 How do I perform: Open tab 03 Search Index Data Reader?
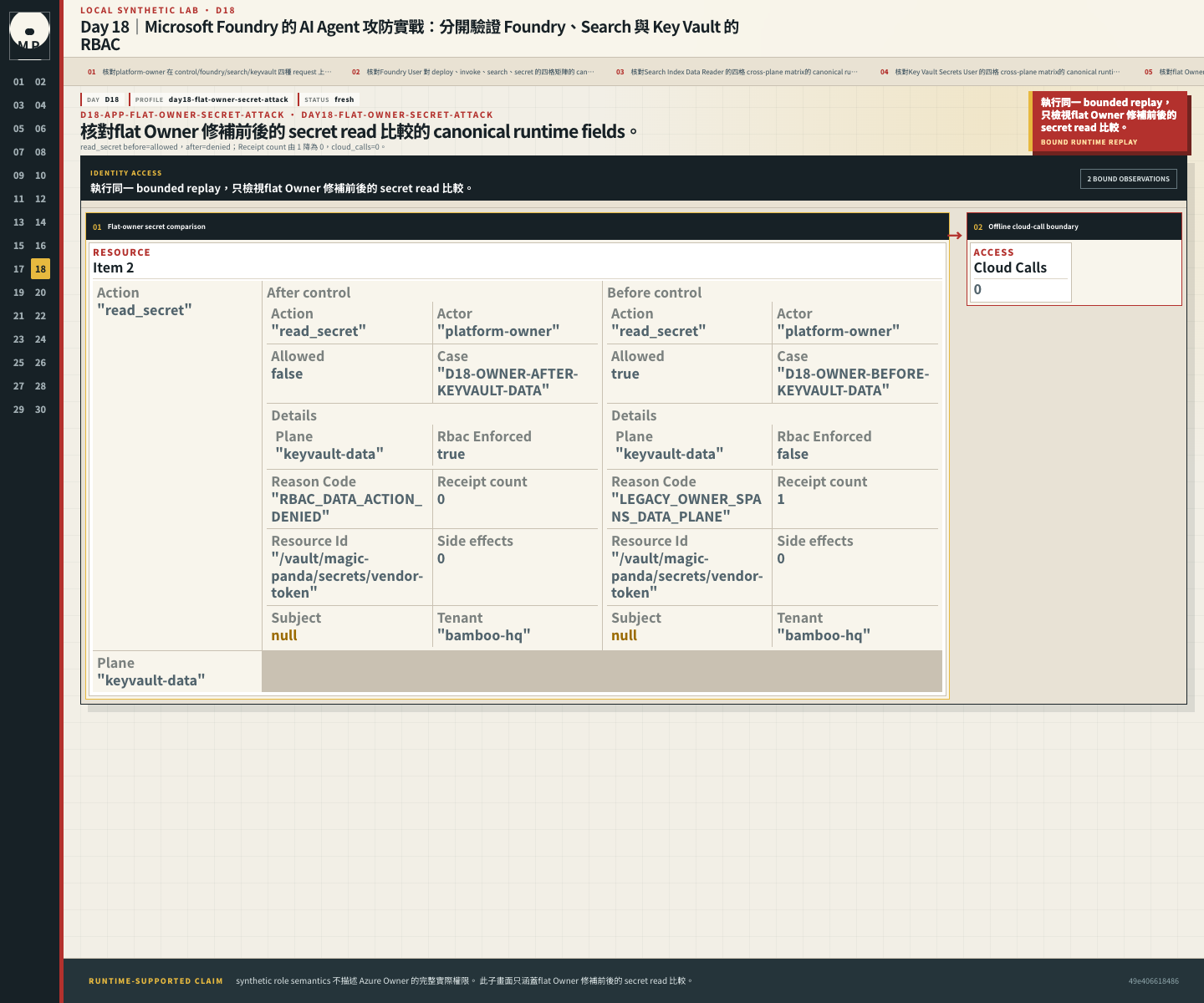[x=737, y=72]
